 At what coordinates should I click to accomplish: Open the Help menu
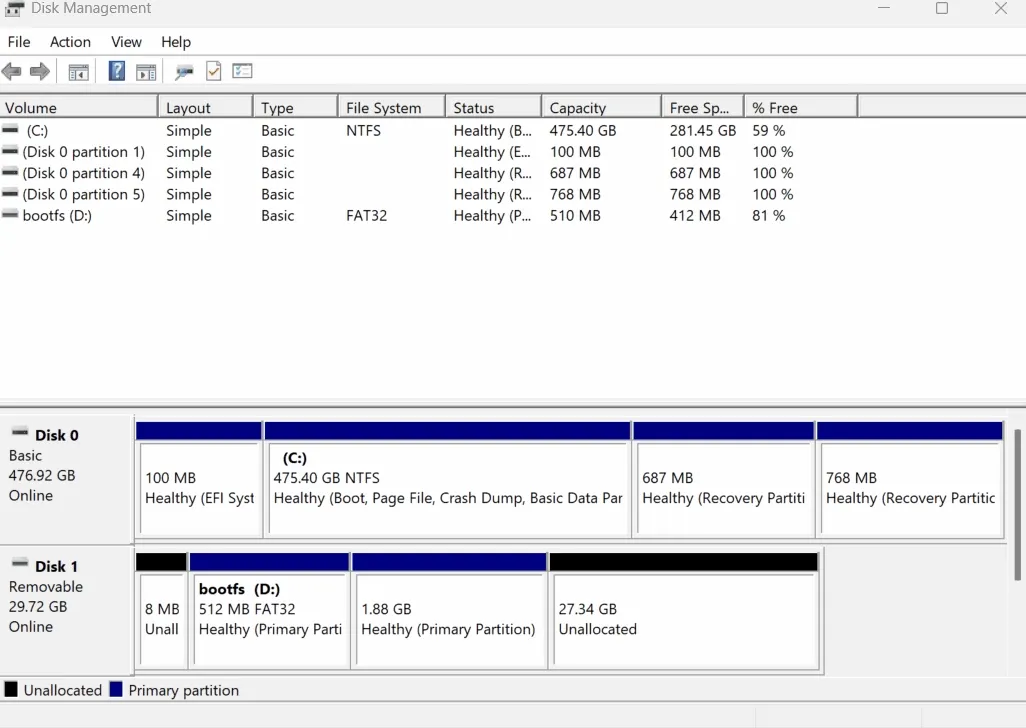coord(176,42)
